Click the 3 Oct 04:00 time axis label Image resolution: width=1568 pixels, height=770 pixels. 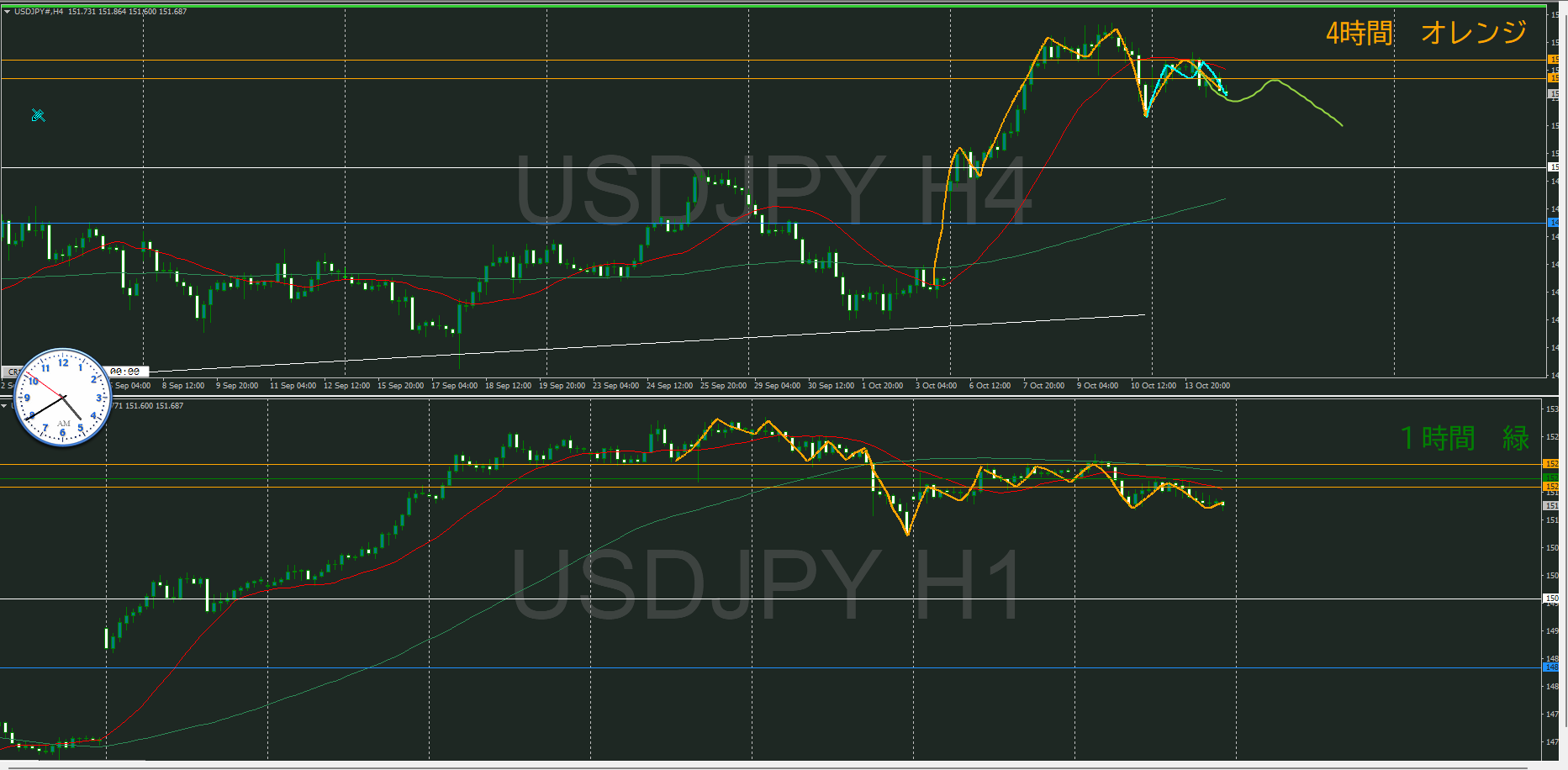pos(936,386)
